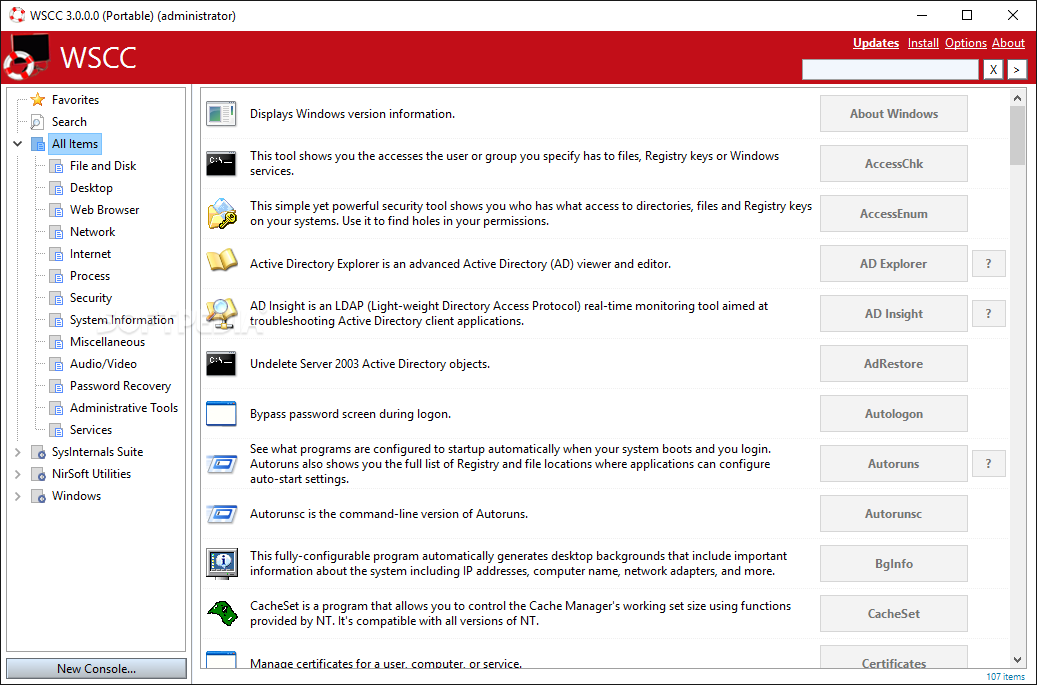Launch the BgInfo button
Screen dimensions: 1037x685
pos(893,564)
